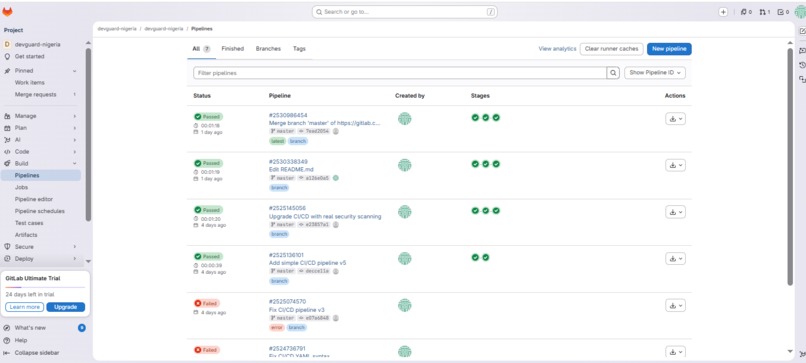Open the Show Pipeline ID dropdown
The height and width of the screenshot is (363, 806).
click(654, 73)
